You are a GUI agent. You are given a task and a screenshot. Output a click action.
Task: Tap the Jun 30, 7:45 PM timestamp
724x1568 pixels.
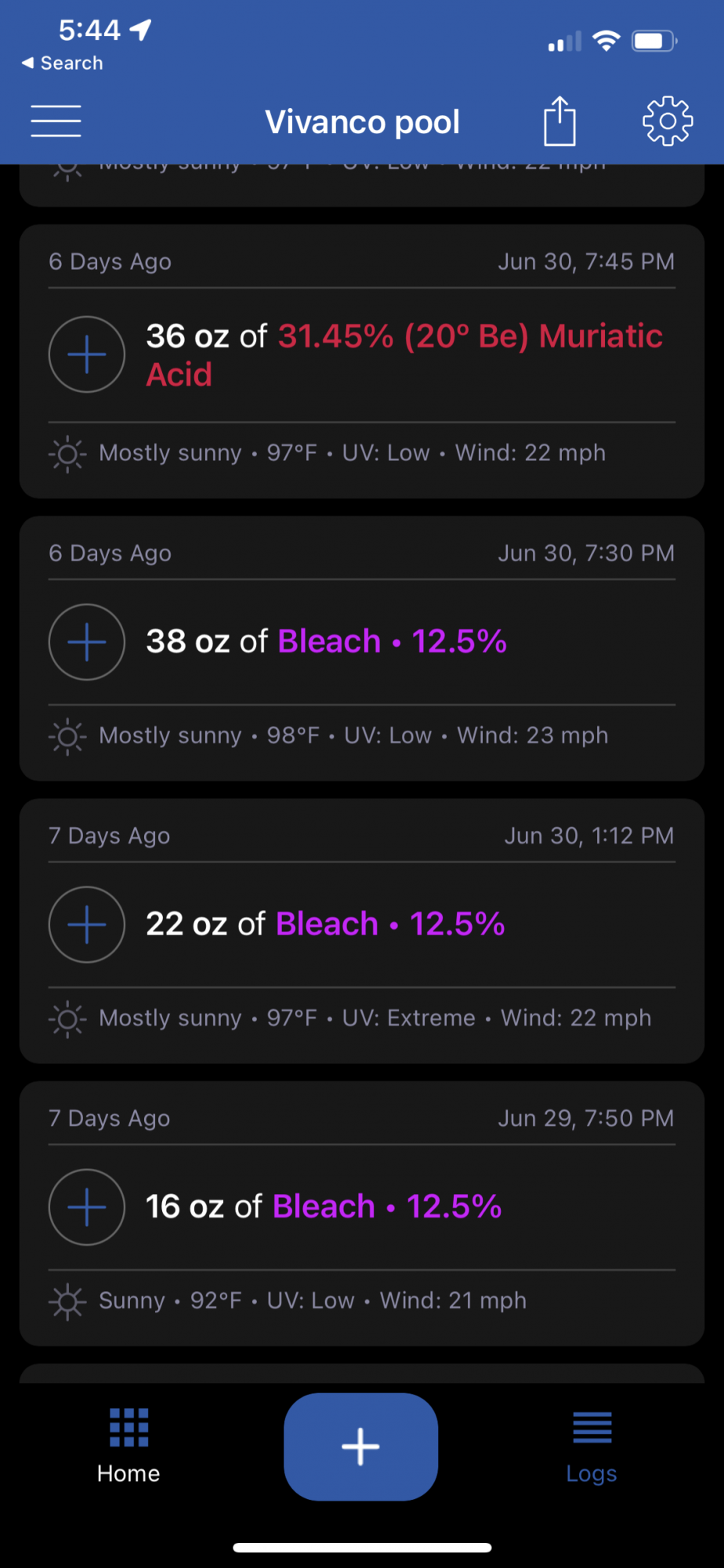[586, 261]
